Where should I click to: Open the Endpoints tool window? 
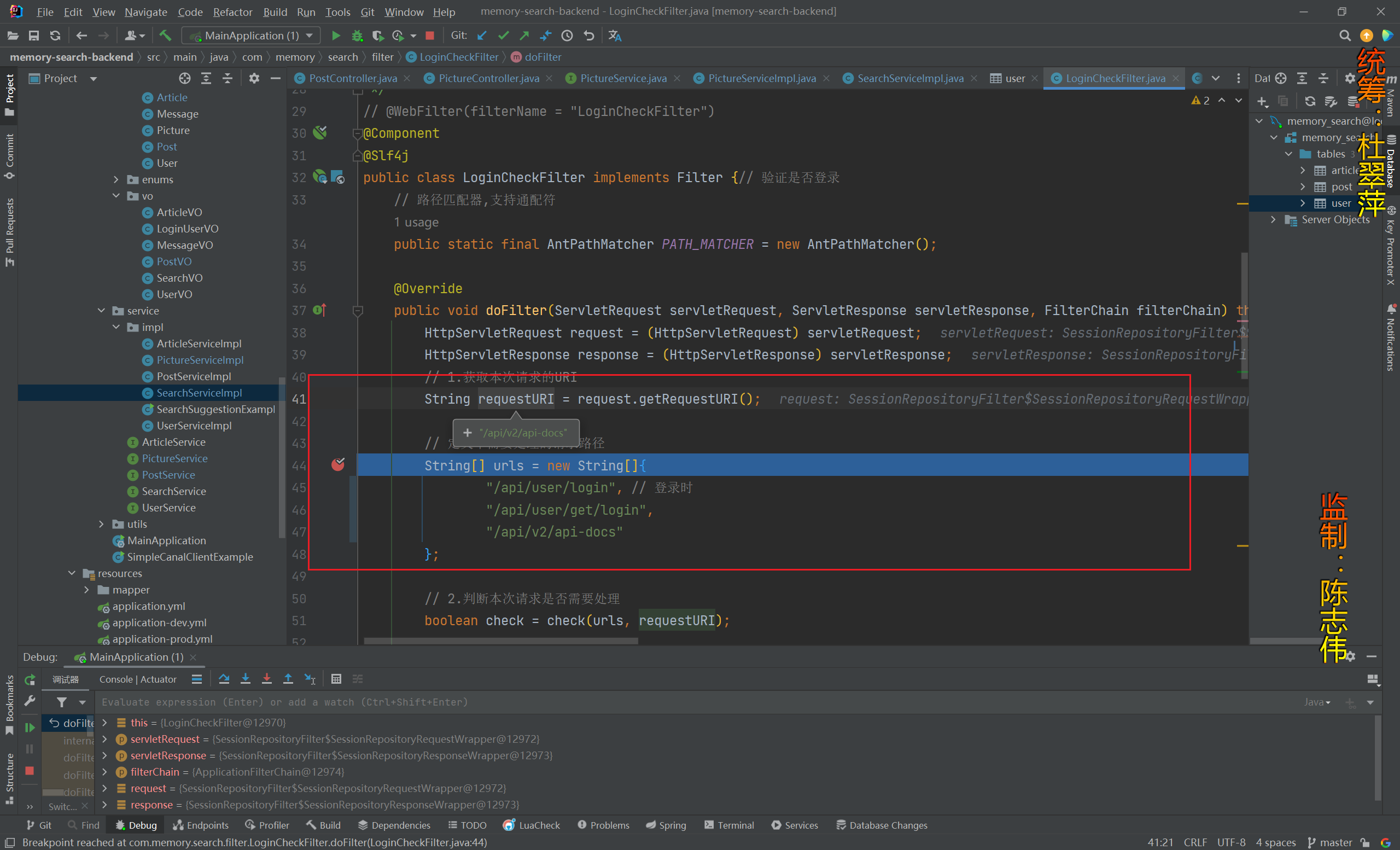(201, 825)
